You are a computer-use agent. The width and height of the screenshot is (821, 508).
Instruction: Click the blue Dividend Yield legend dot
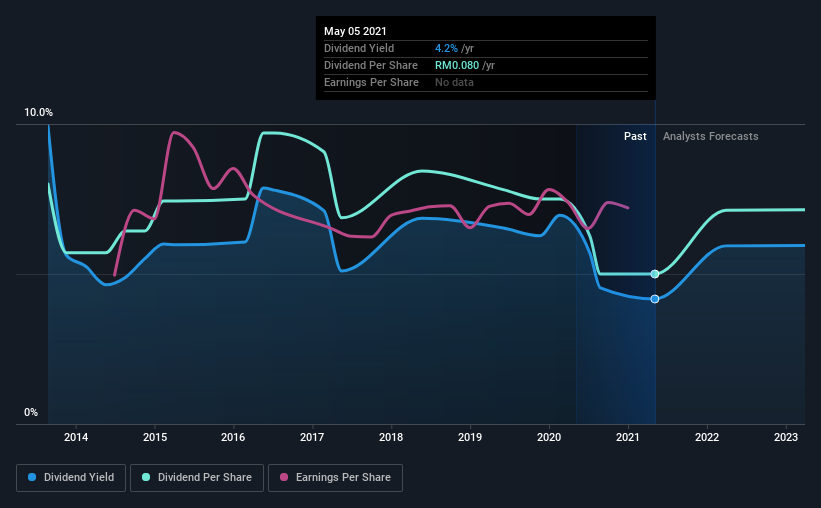[32, 477]
